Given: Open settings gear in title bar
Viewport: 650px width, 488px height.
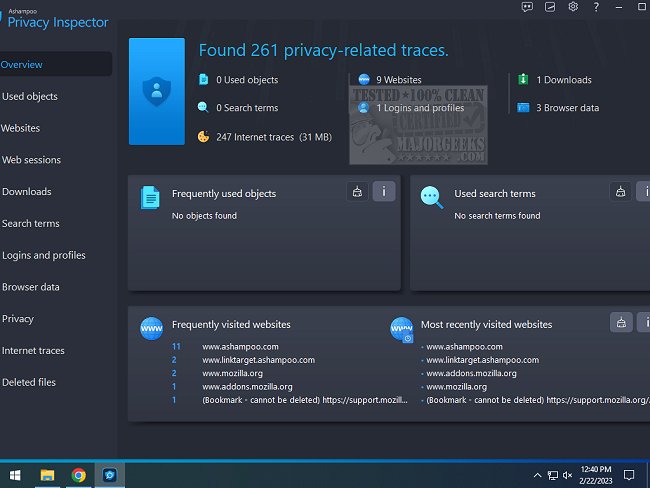Looking at the screenshot, I should pyautogui.click(x=573, y=7).
